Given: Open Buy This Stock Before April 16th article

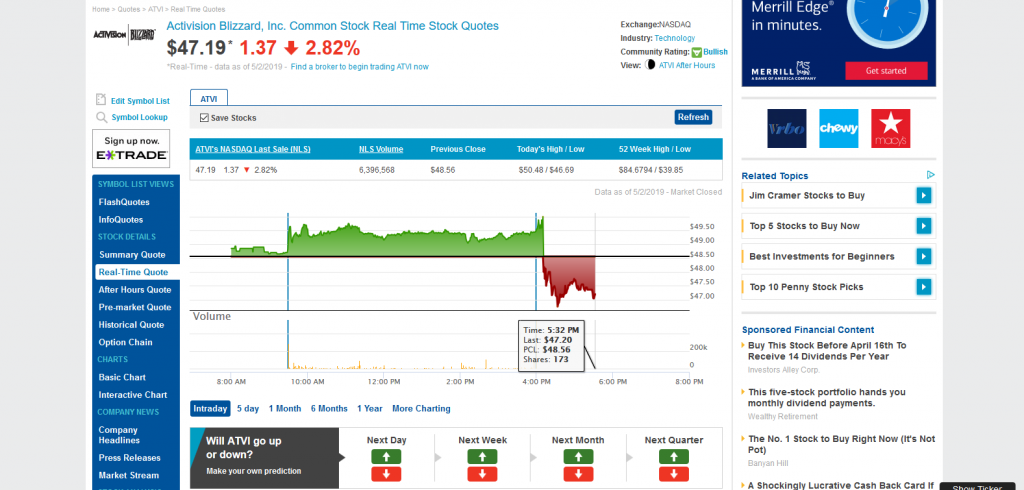Looking at the screenshot, I should click(827, 351).
